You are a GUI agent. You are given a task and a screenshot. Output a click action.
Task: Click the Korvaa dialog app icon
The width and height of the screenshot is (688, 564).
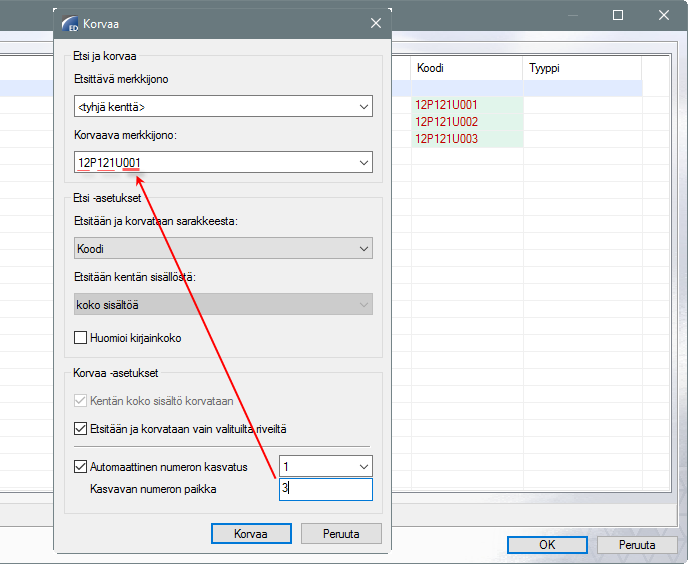[70, 22]
